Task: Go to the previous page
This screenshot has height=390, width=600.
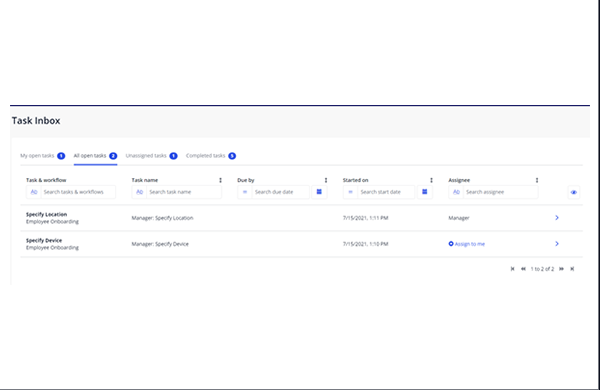Action: [x=523, y=269]
